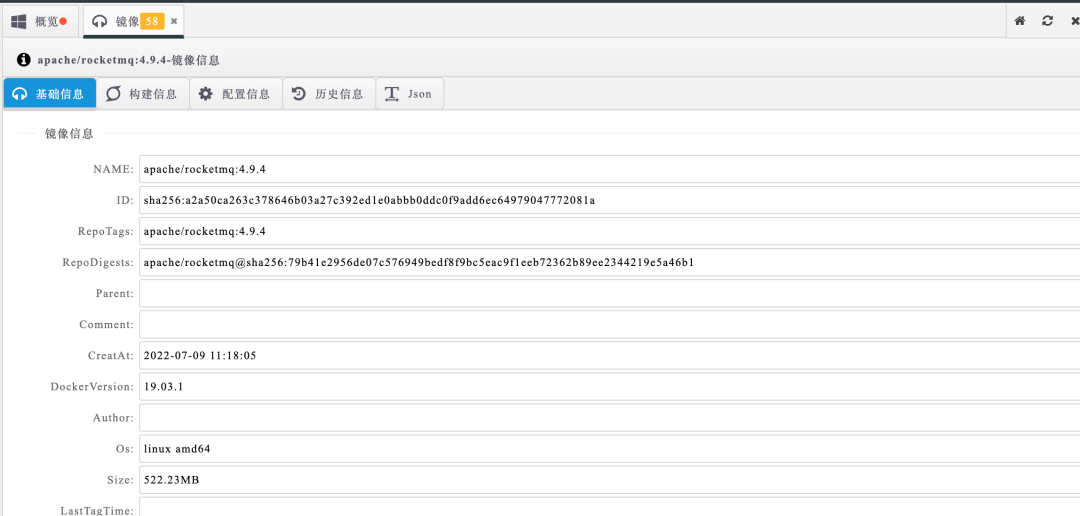The image size is (1080, 516).
Task: Click the history clock icon on 历史信息
Action: click(298, 94)
